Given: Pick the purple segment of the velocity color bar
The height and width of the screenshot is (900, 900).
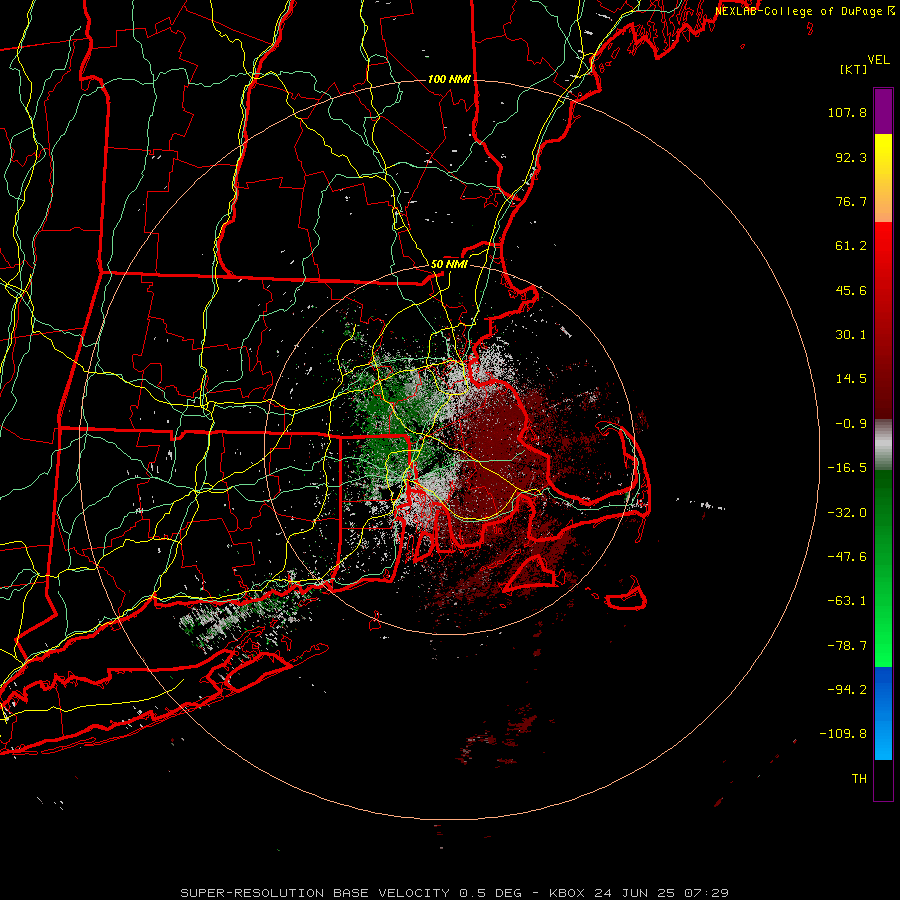Looking at the screenshot, I should 883,111.
